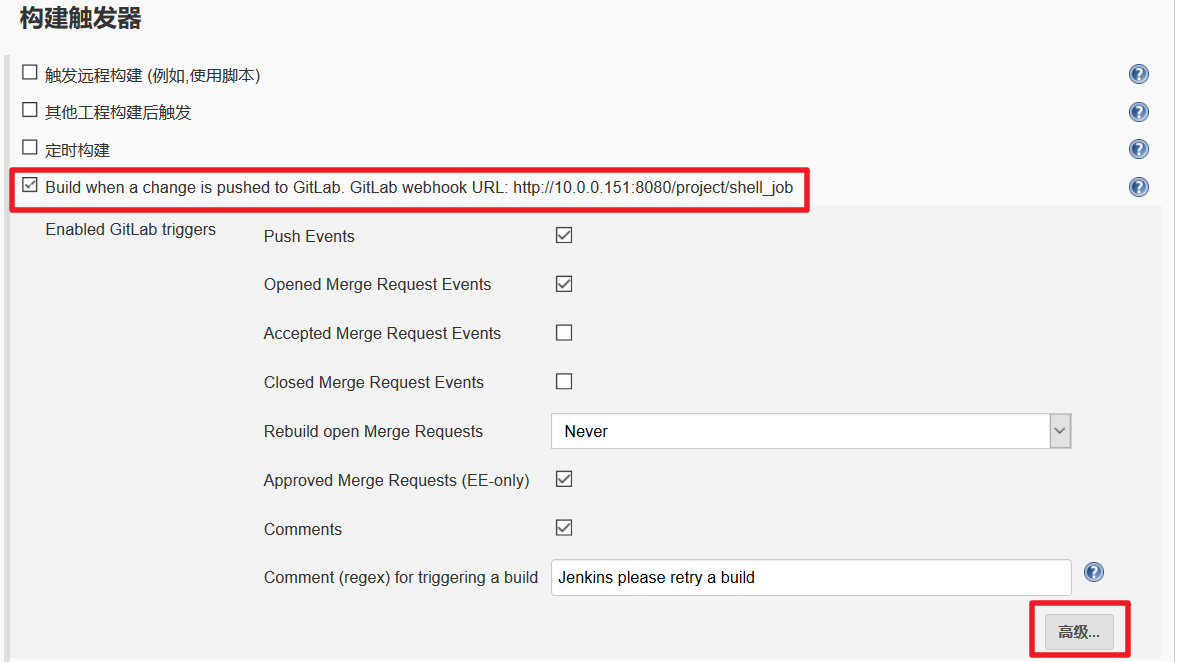Uncheck Build when change pushed to GitLab
1178x662 pixels.
[x=30, y=184]
